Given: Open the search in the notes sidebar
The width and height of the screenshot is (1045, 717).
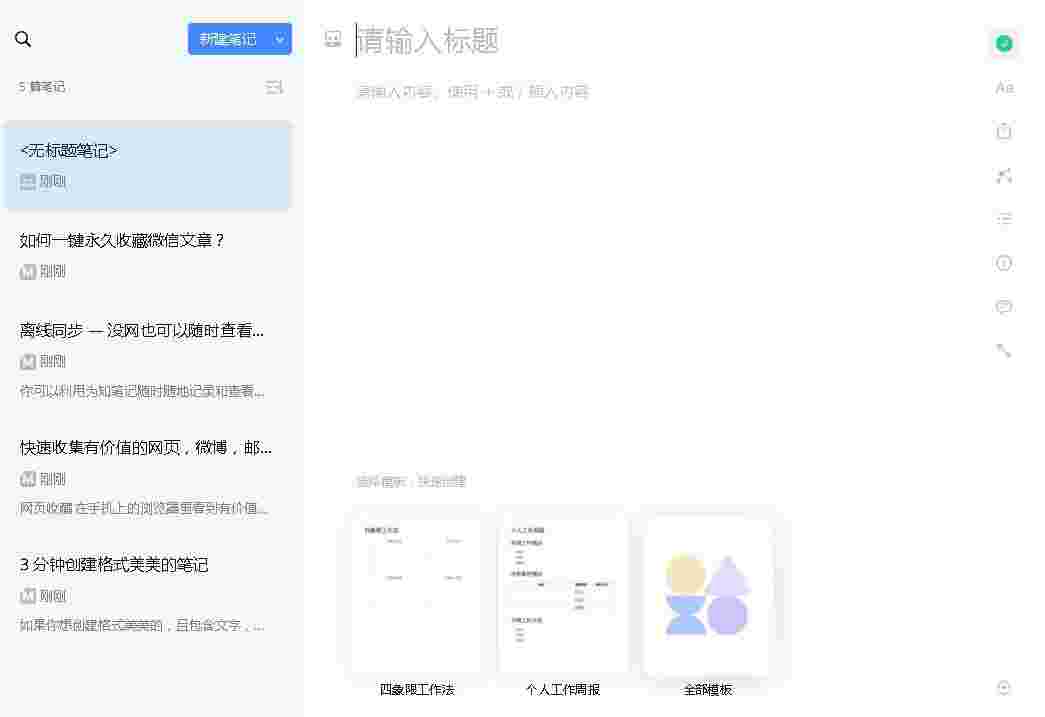Looking at the screenshot, I should point(24,38).
